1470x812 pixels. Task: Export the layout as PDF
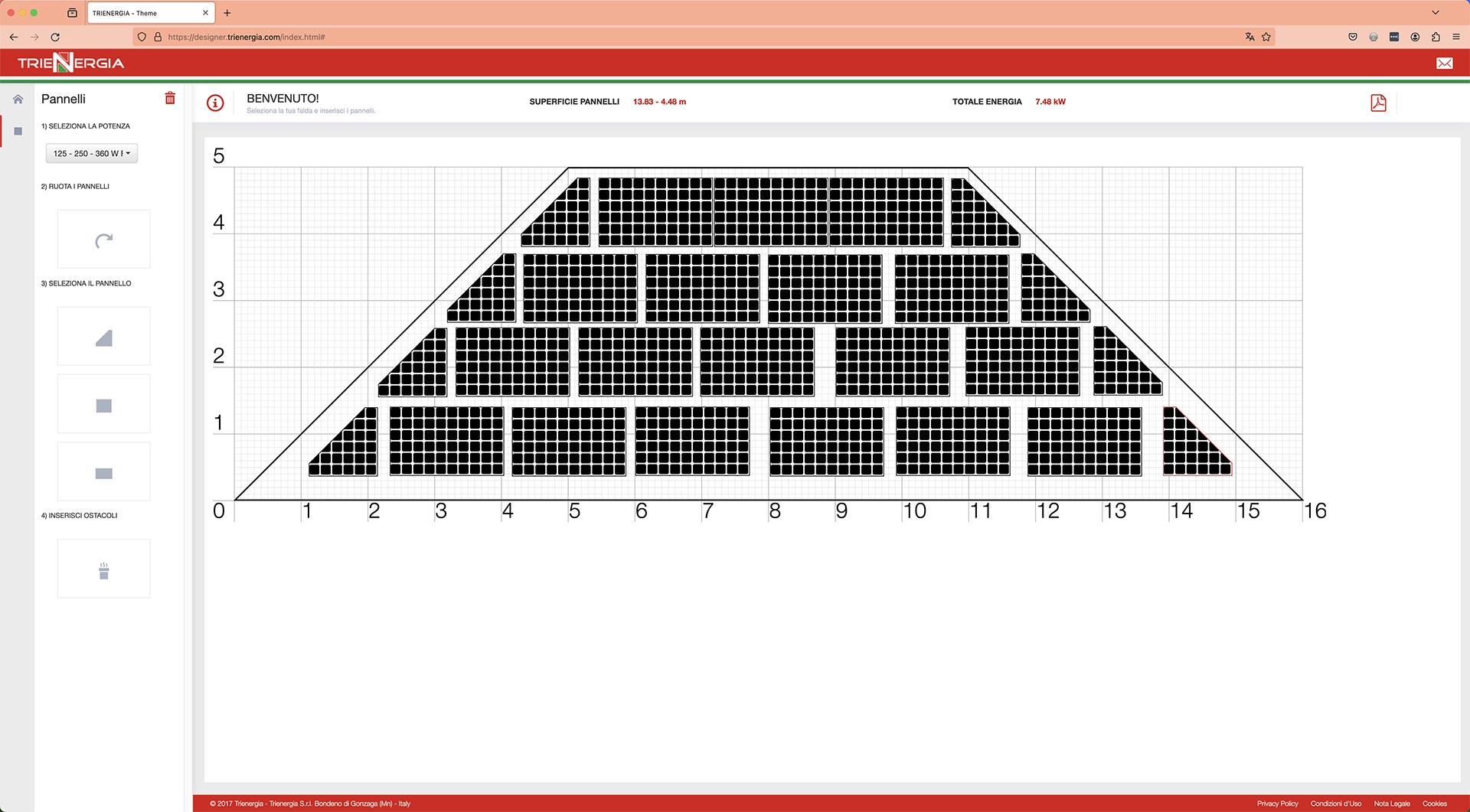(1378, 103)
